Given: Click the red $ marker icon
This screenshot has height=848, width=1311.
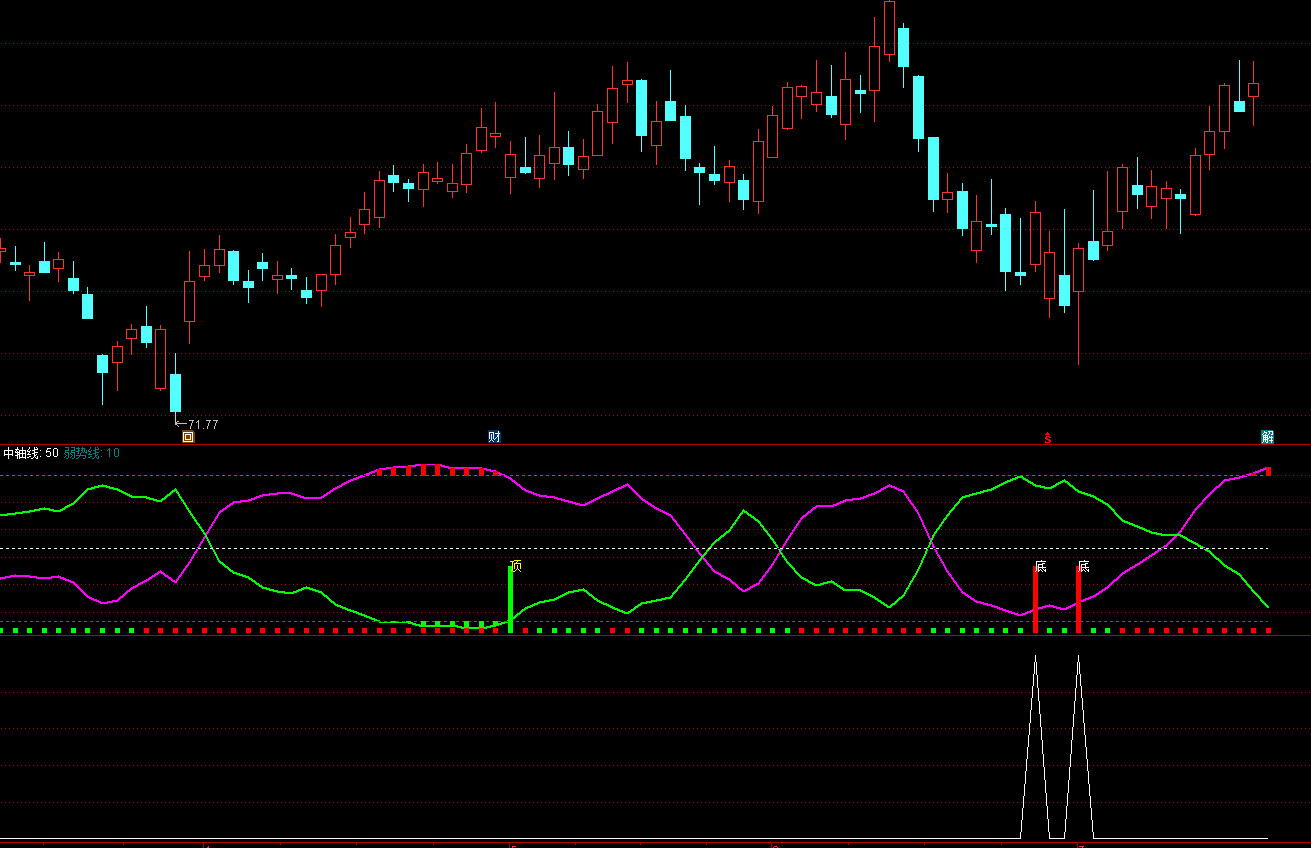Looking at the screenshot, I should pos(1048,438).
